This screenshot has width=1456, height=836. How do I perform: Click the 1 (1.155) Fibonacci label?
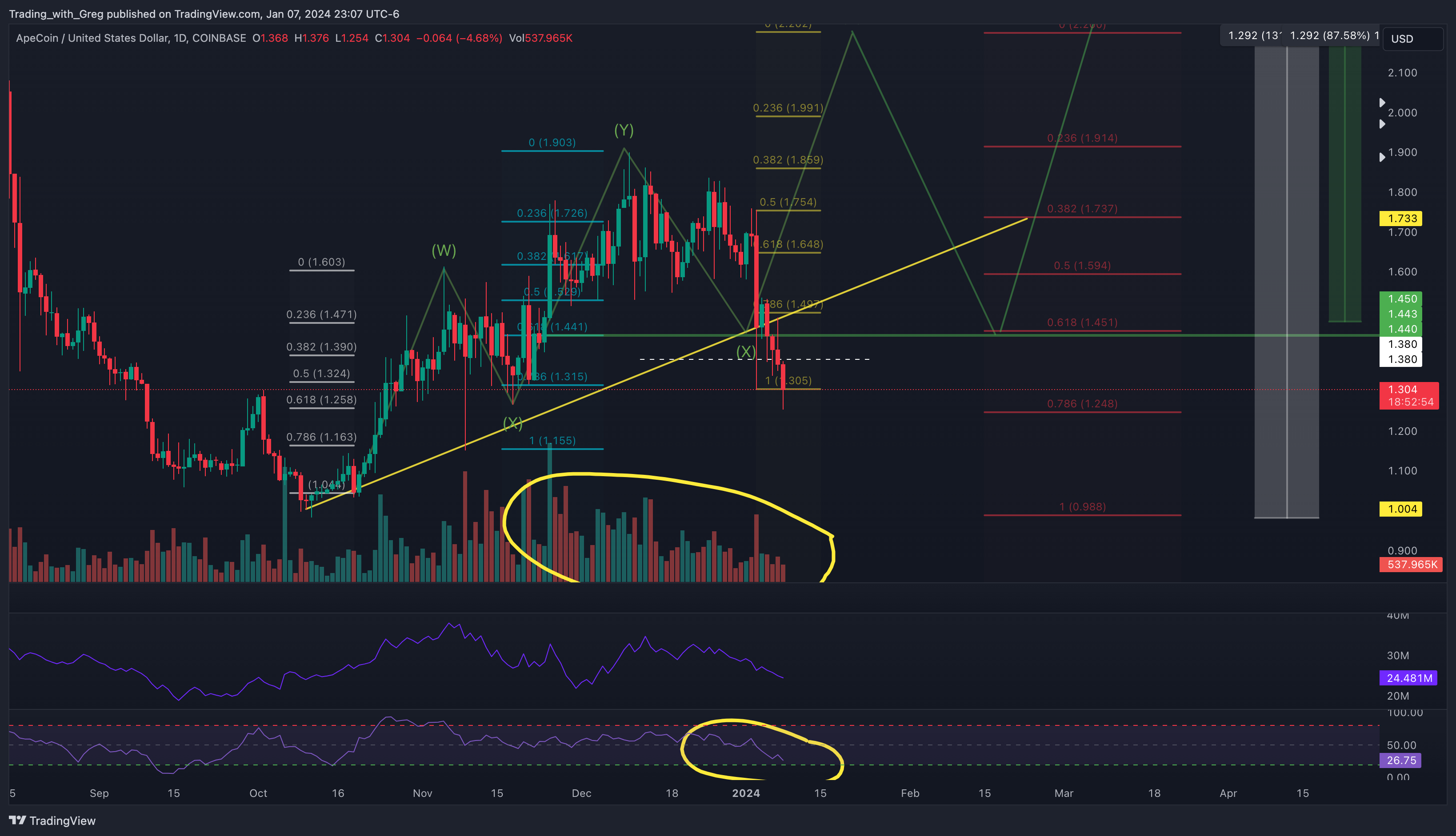tap(552, 440)
